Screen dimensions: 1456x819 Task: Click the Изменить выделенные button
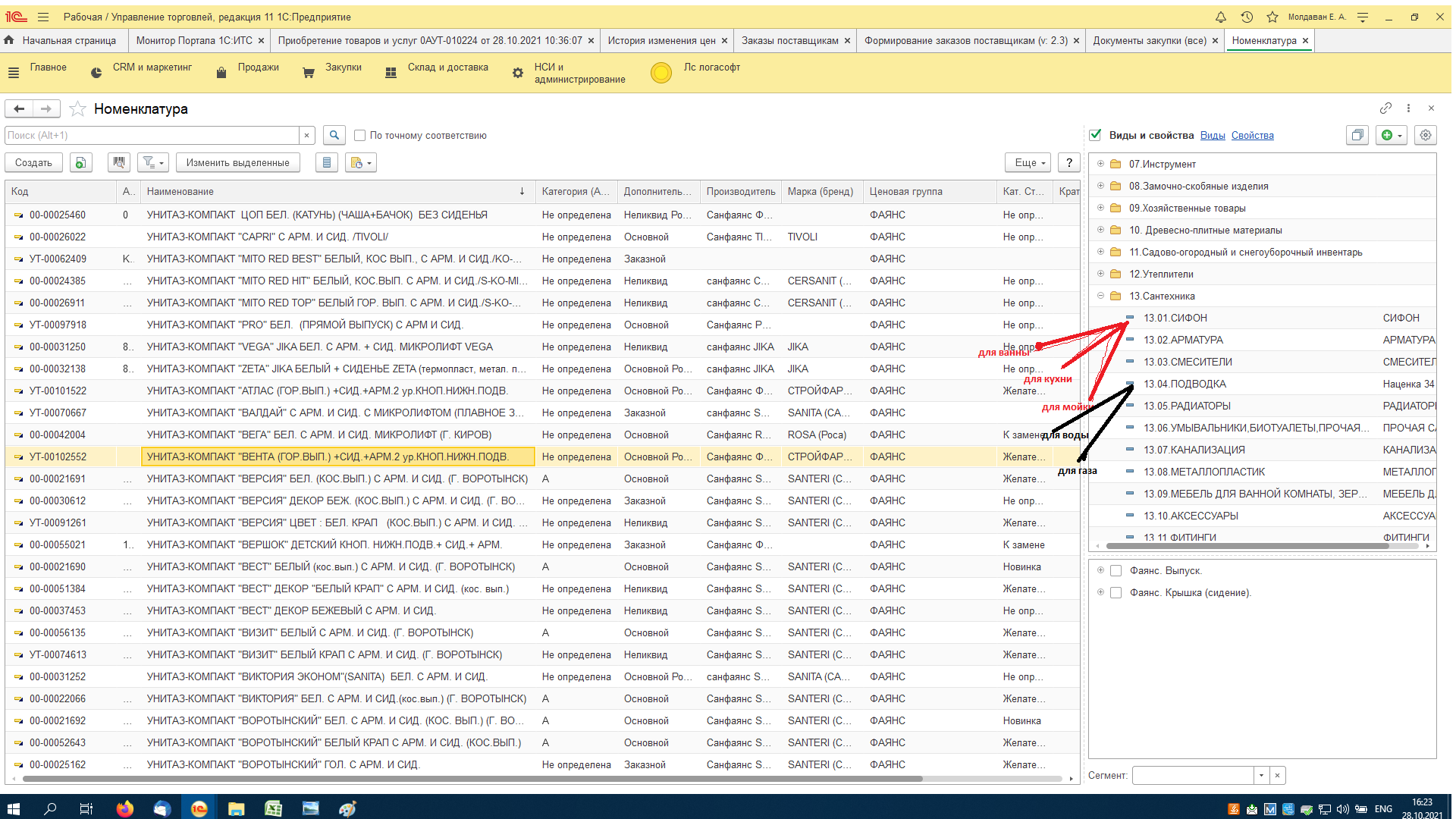coord(237,162)
